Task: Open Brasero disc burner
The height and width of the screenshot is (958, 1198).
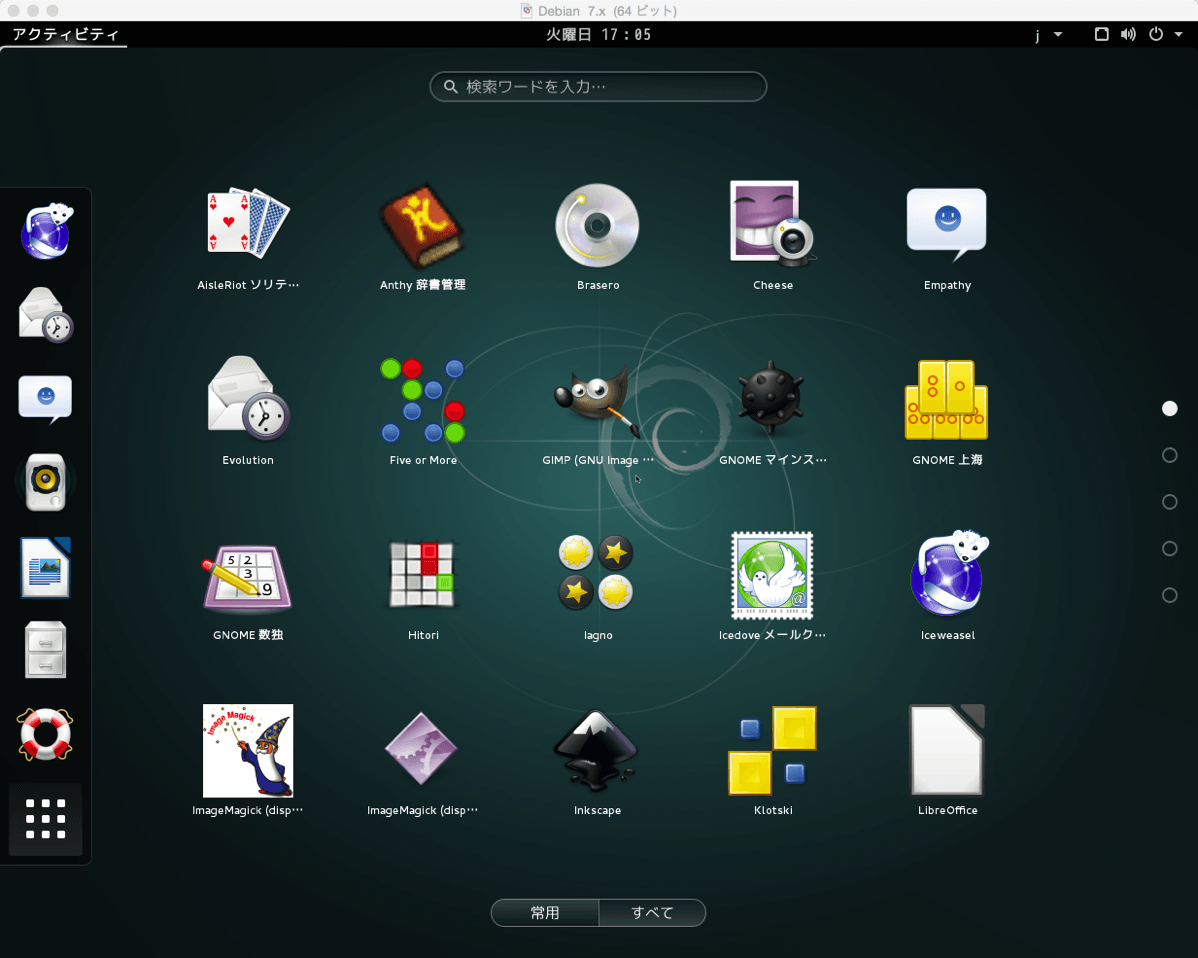Action: click(597, 237)
